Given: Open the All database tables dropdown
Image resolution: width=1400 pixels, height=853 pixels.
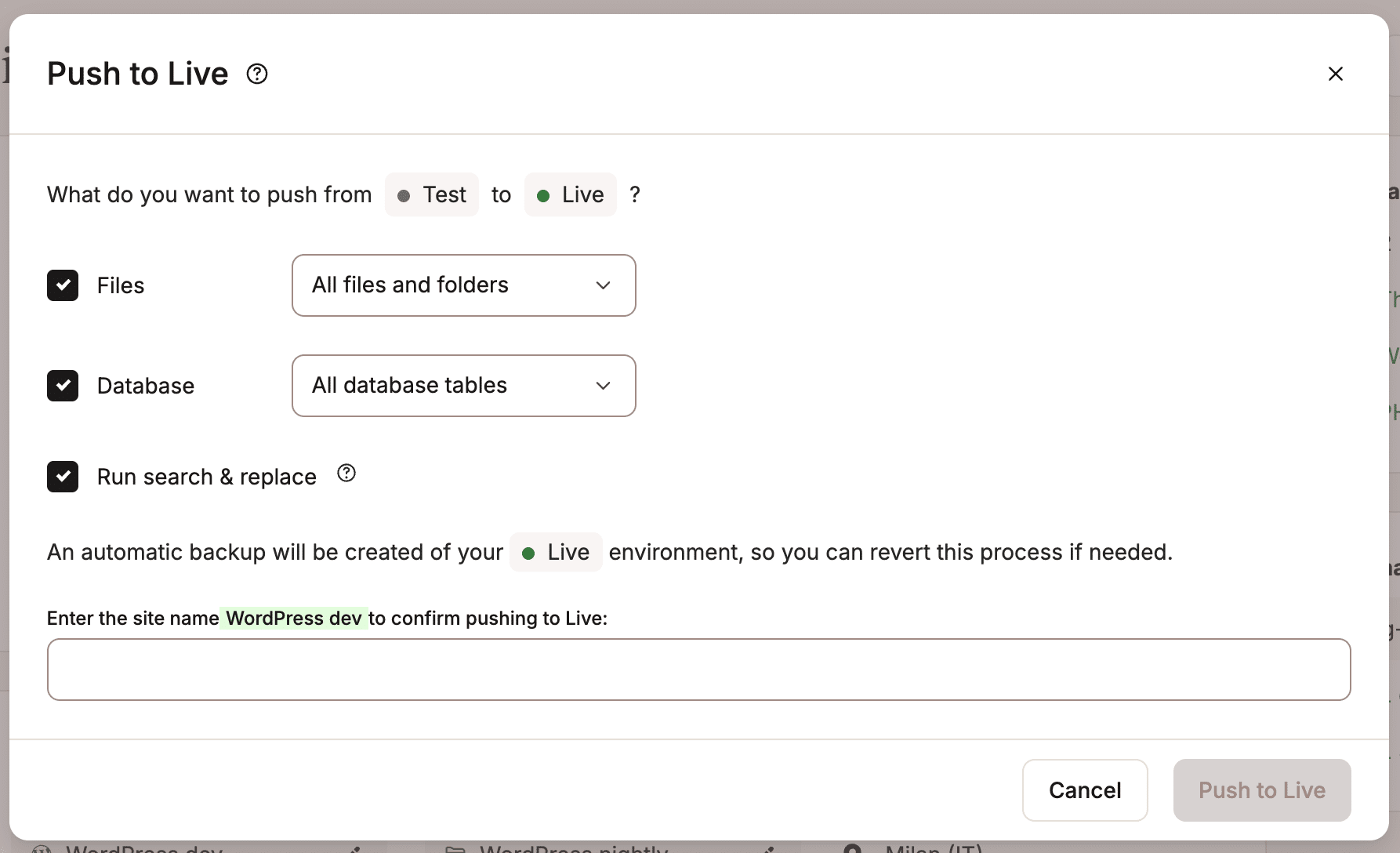Looking at the screenshot, I should [463, 386].
